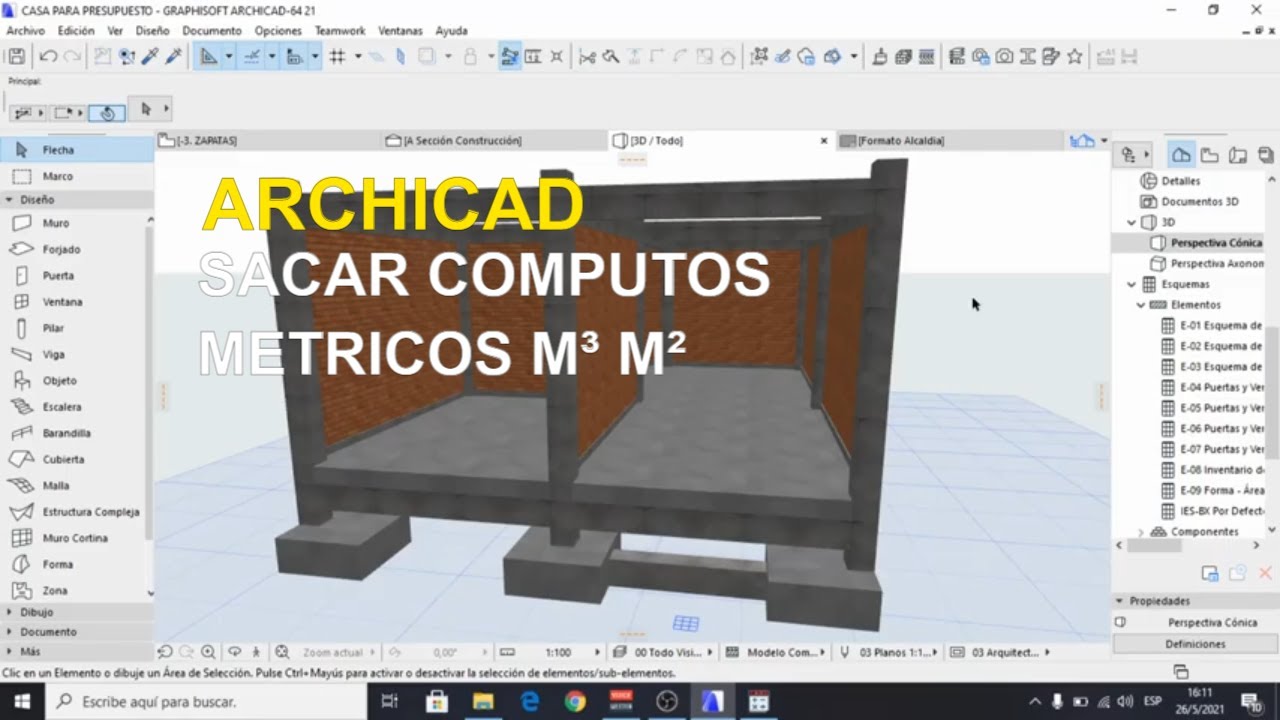This screenshot has height=720, width=1280.
Task: Collapse the Esquemas tree node
Action: (1132, 284)
